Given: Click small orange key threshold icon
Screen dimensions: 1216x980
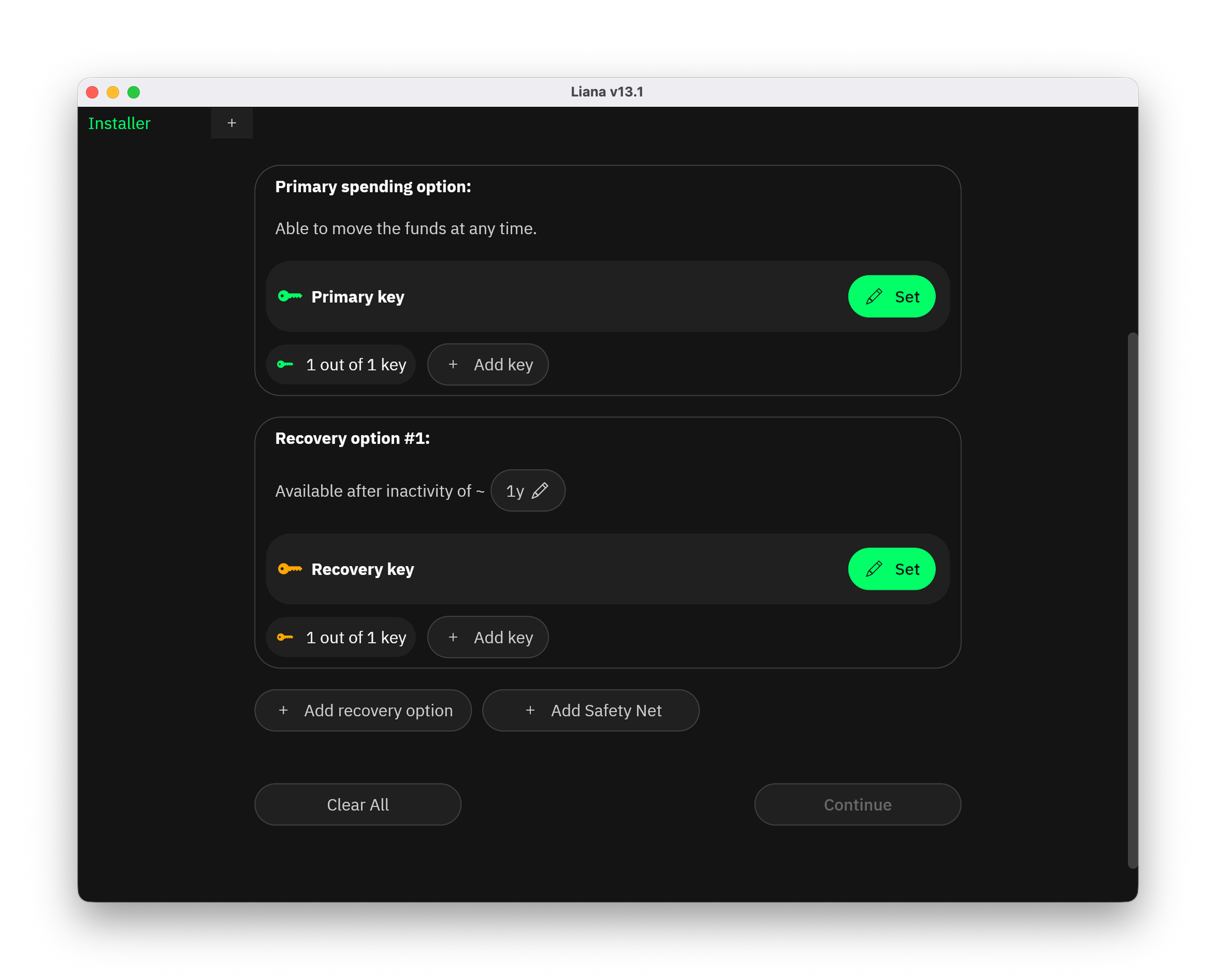Looking at the screenshot, I should coord(285,637).
